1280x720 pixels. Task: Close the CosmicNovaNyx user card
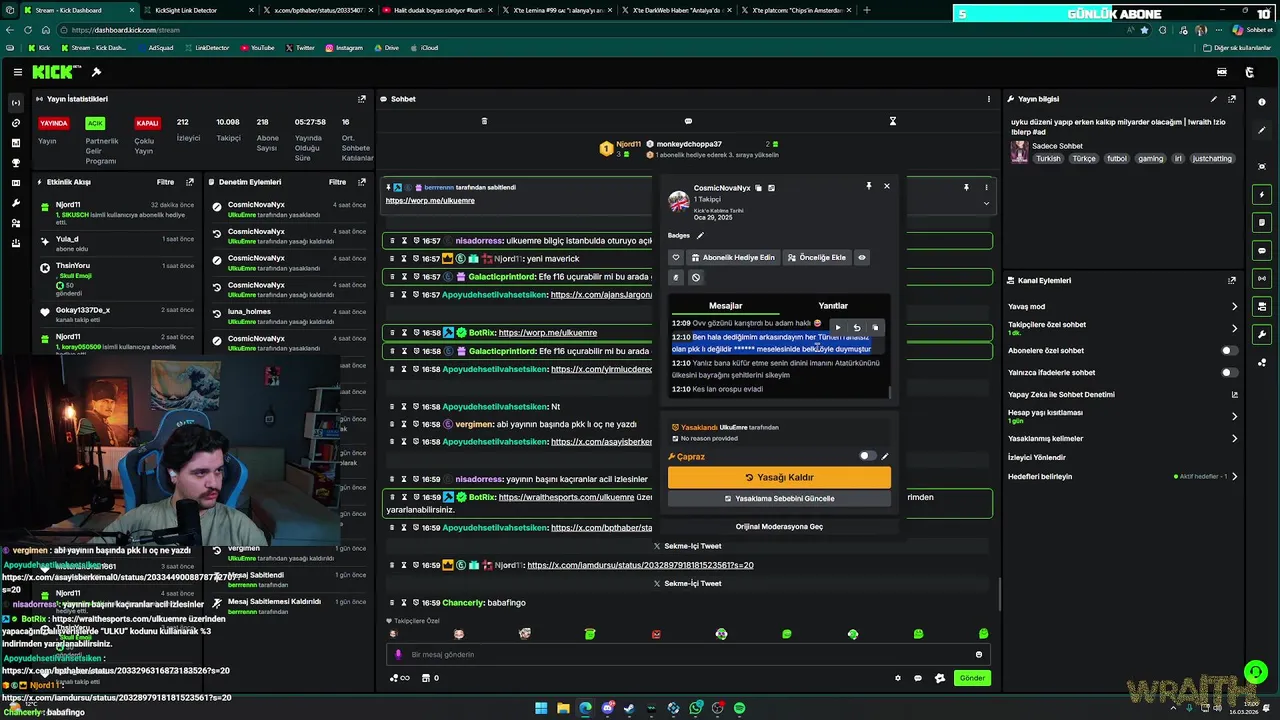coord(886,186)
